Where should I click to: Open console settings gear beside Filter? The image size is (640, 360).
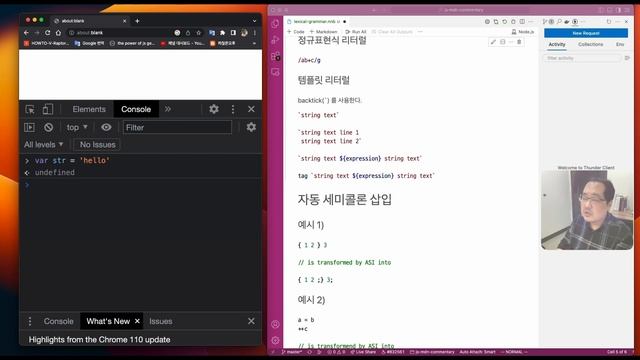point(251,127)
